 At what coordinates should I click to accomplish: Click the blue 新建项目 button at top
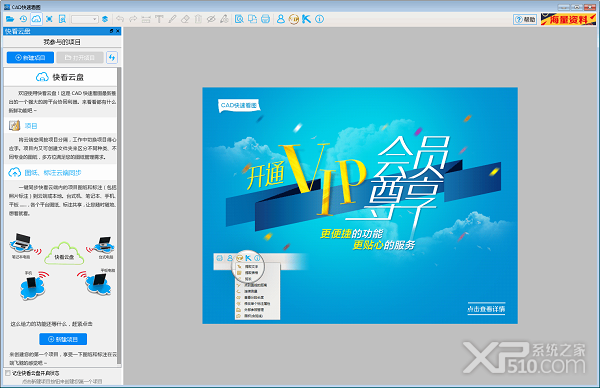pyautogui.click(x=30, y=57)
